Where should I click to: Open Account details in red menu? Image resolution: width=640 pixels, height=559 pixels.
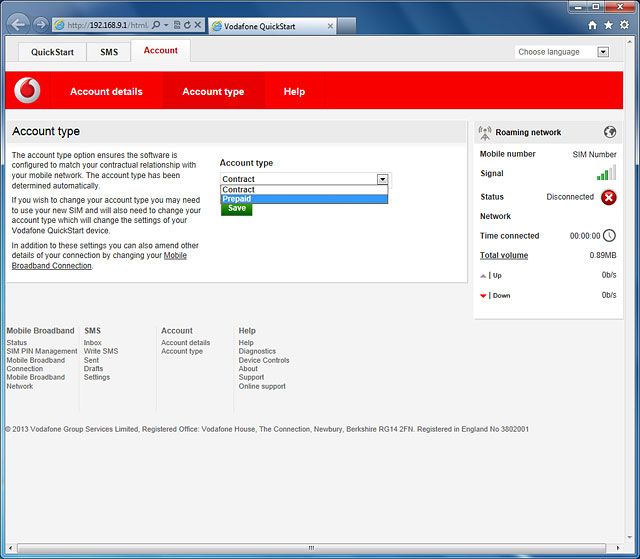[106, 91]
